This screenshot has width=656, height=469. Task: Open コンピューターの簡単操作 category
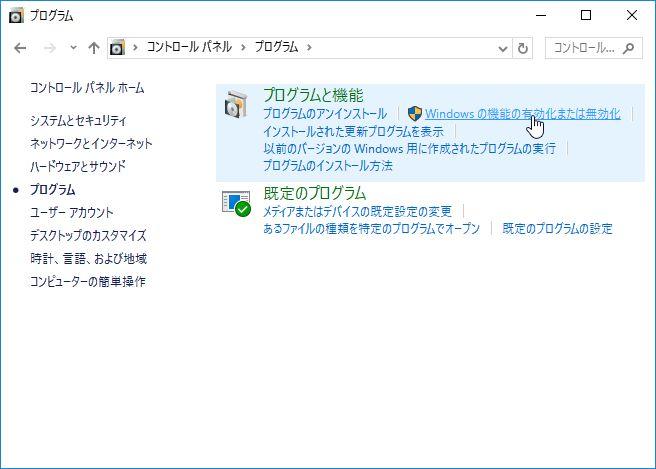87,282
